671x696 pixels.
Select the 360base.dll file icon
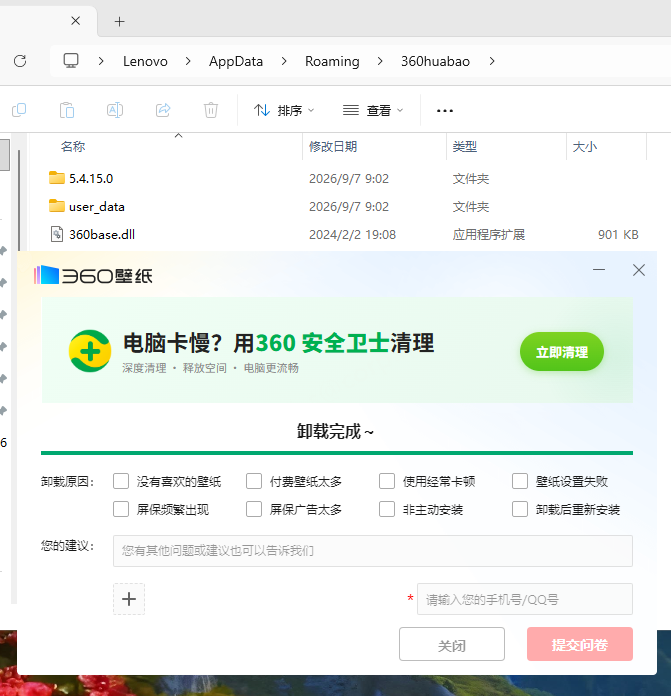click(57, 234)
